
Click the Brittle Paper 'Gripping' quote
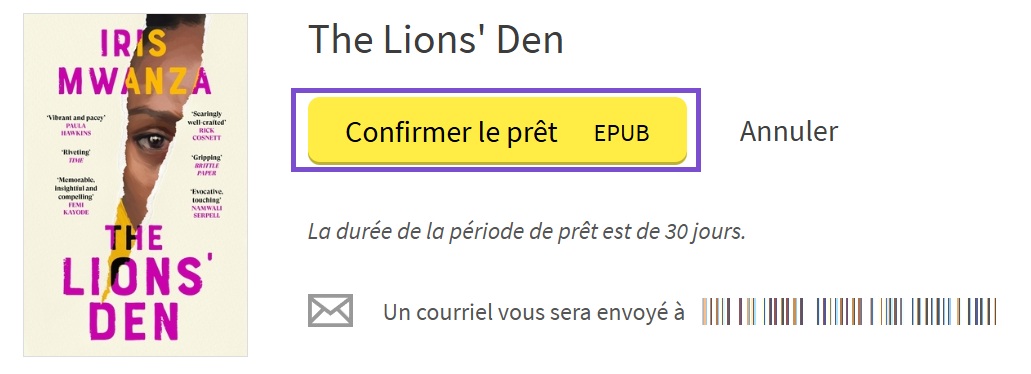point(207,166)
